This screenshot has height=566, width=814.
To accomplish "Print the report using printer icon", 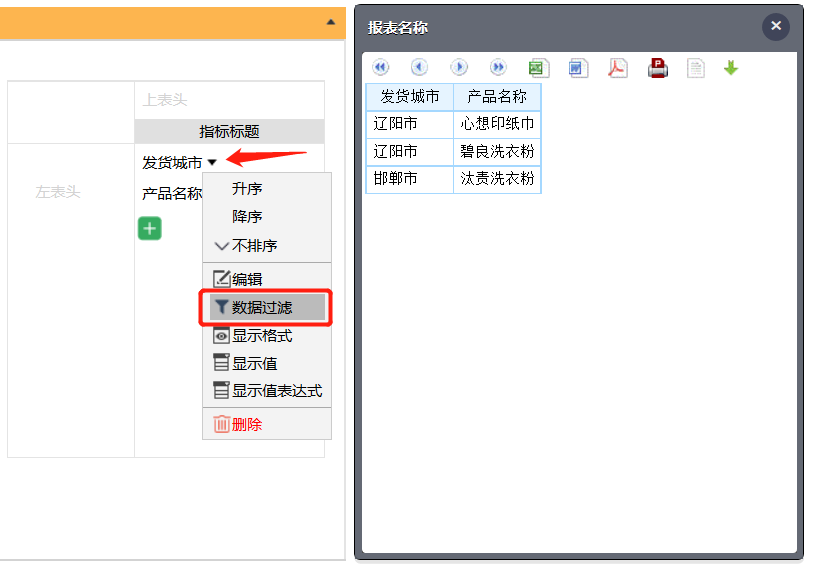I will coord(658,68).
